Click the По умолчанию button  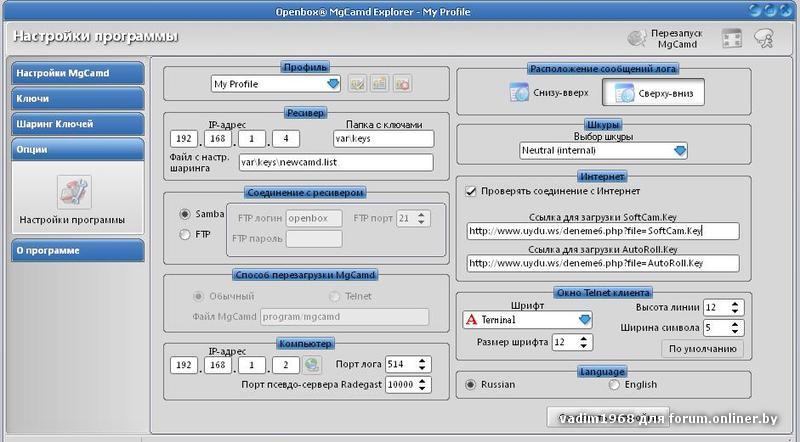[702, 349]
